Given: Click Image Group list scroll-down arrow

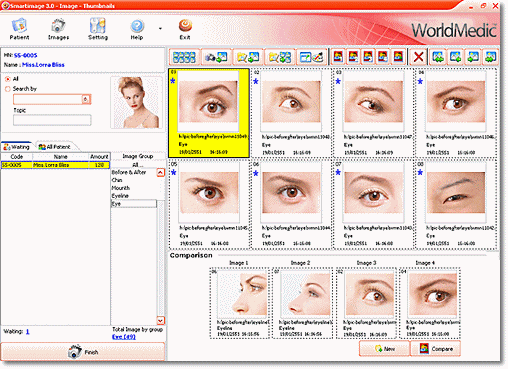Looking at the screenshot, I should 161,321.
